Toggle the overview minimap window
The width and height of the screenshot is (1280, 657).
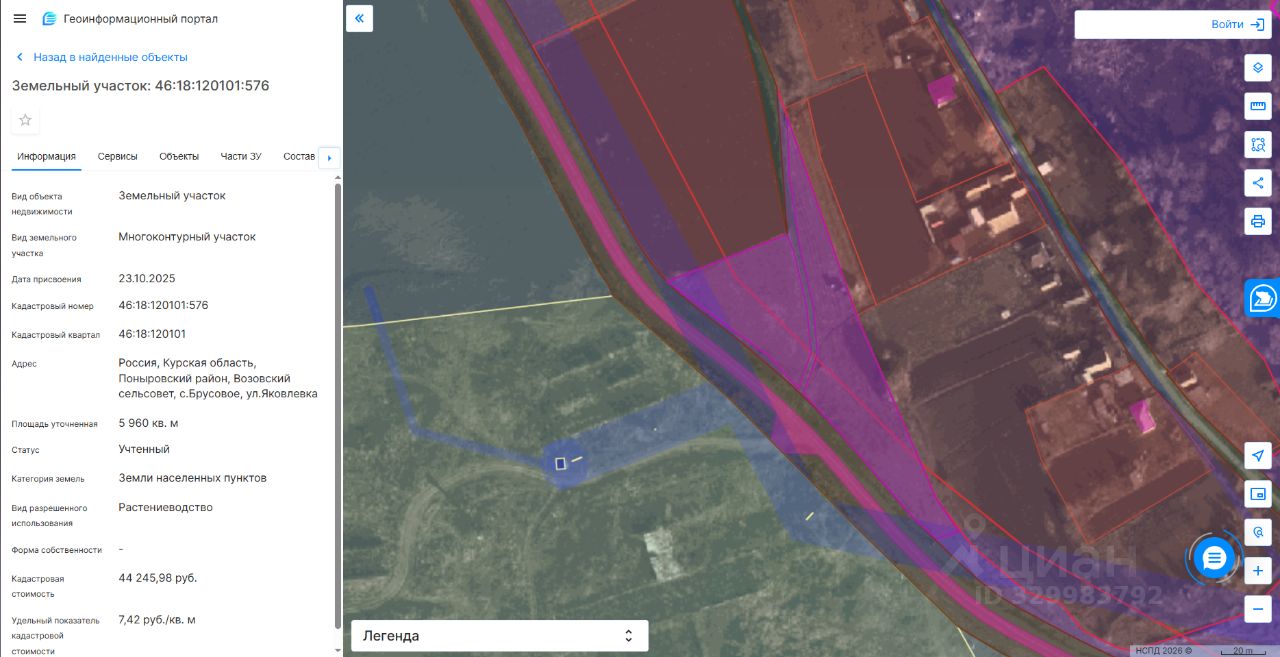pos(1258,494)
